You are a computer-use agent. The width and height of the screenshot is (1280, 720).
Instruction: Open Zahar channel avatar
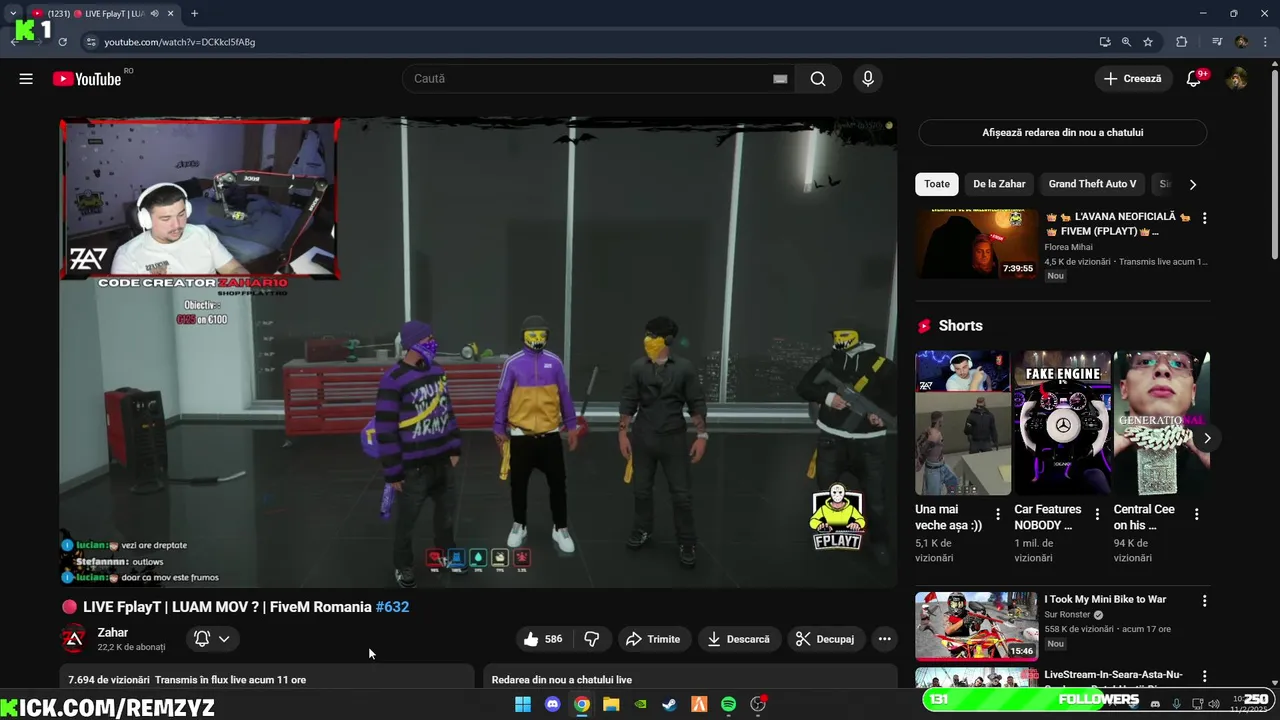[x=73, y=639]
